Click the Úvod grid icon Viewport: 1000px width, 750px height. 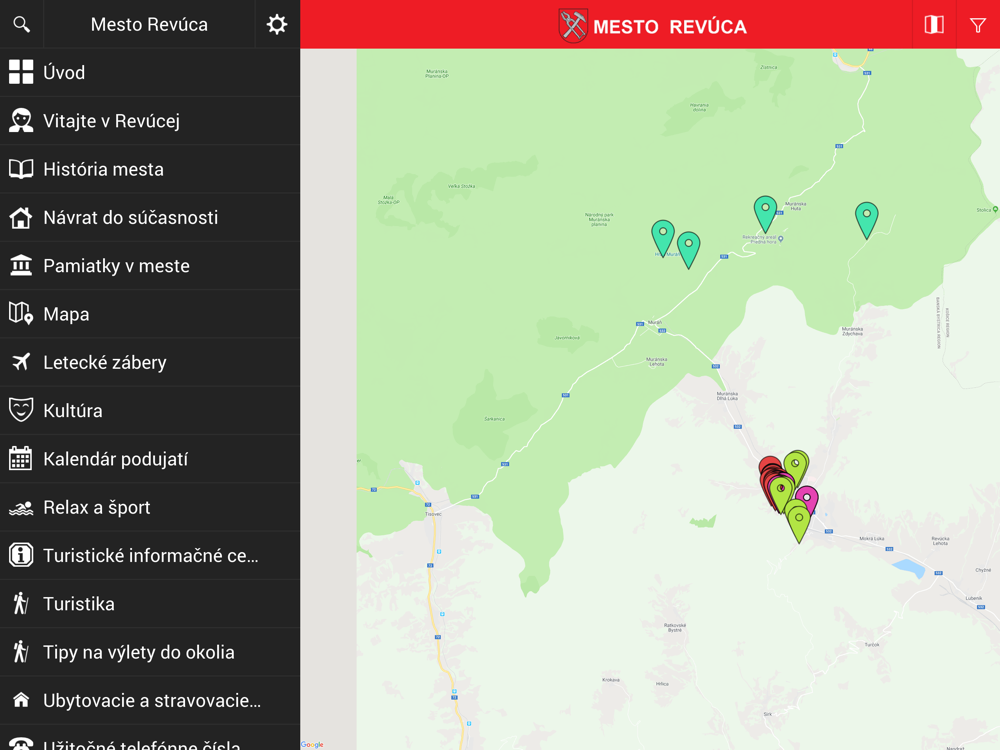click(21, 72)
